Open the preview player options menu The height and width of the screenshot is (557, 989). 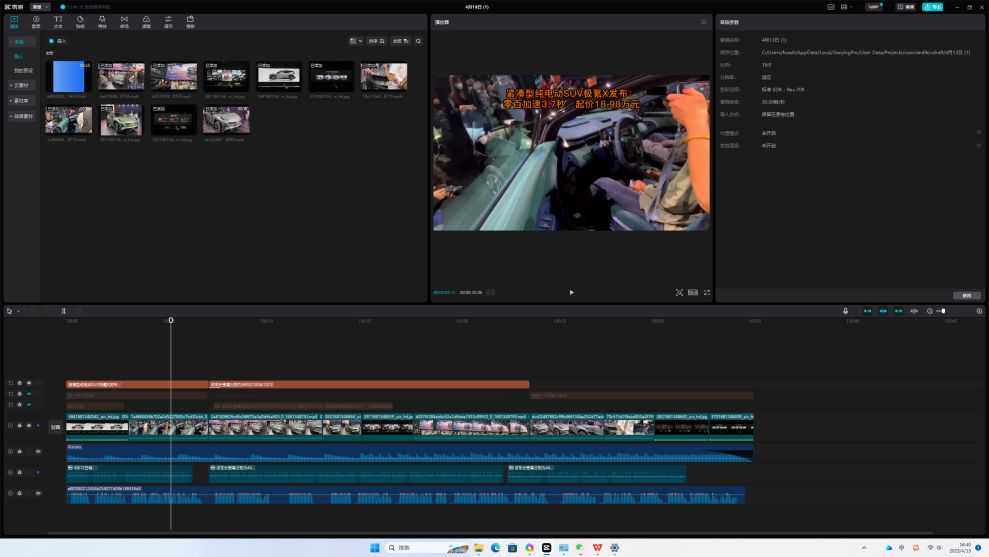703,21
